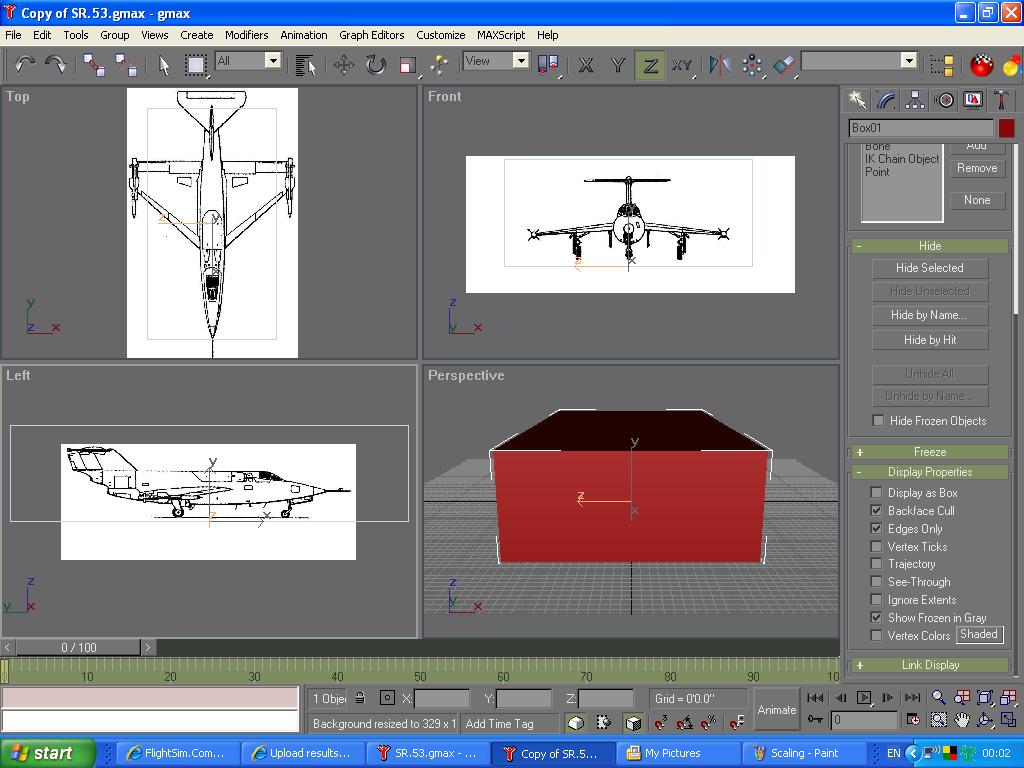Expand the Freeze rollout
1024x768 pixels.
click(x=929, y=452)
